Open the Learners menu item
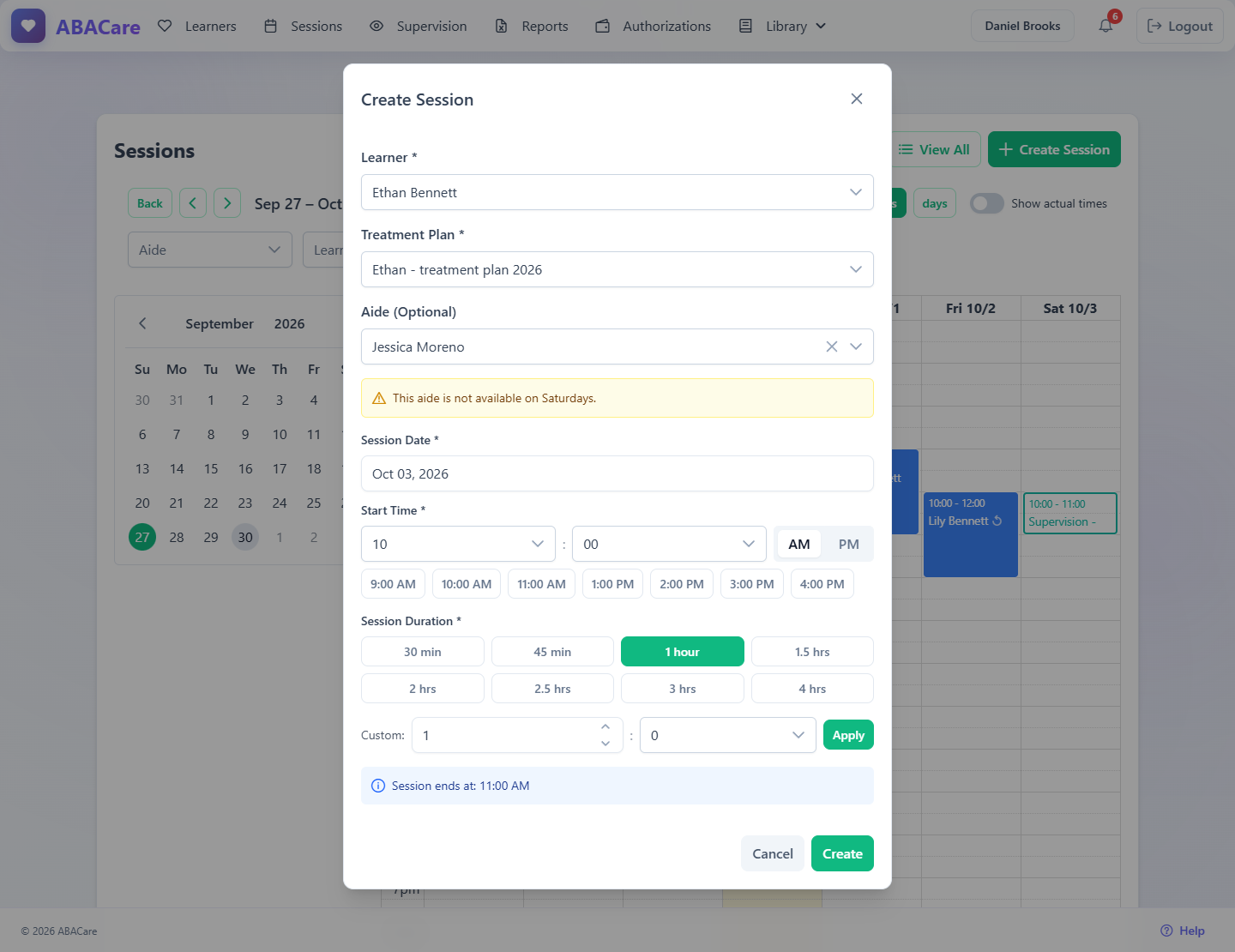Screen dimensions: 1235x952 [x=197, y=26]
